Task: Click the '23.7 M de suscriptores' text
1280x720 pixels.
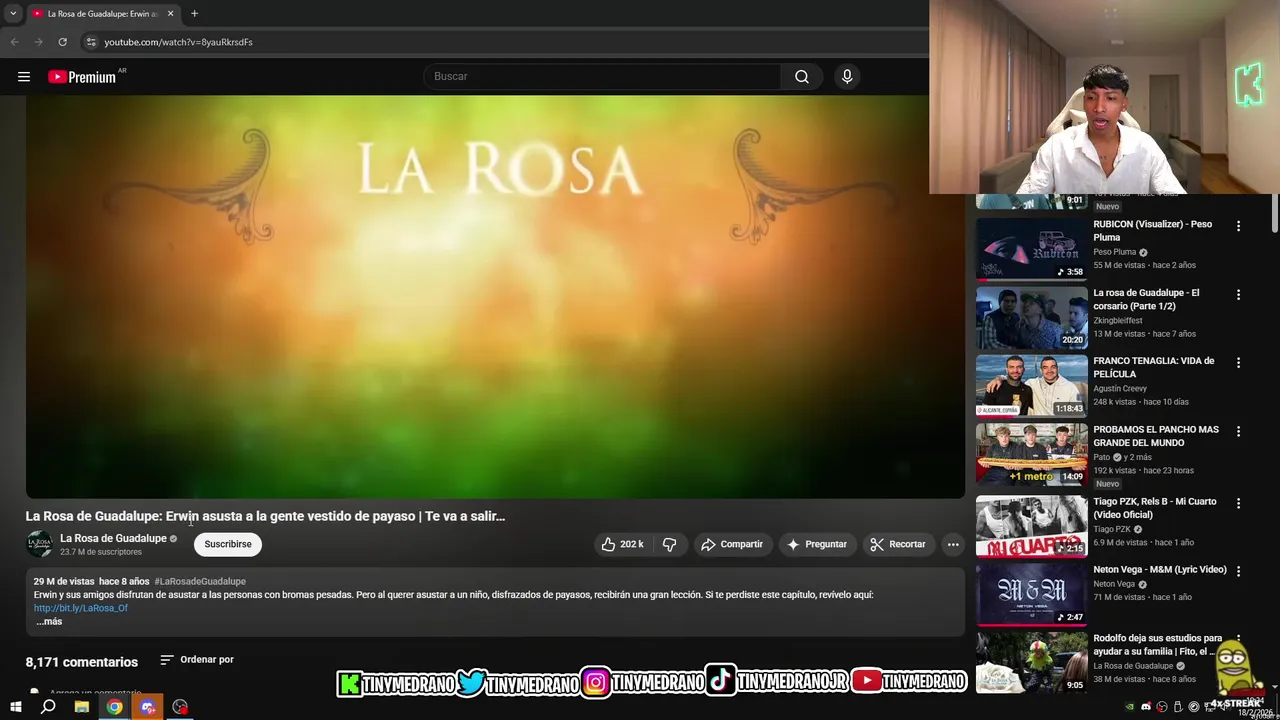Action: click(x=101, y=552)
